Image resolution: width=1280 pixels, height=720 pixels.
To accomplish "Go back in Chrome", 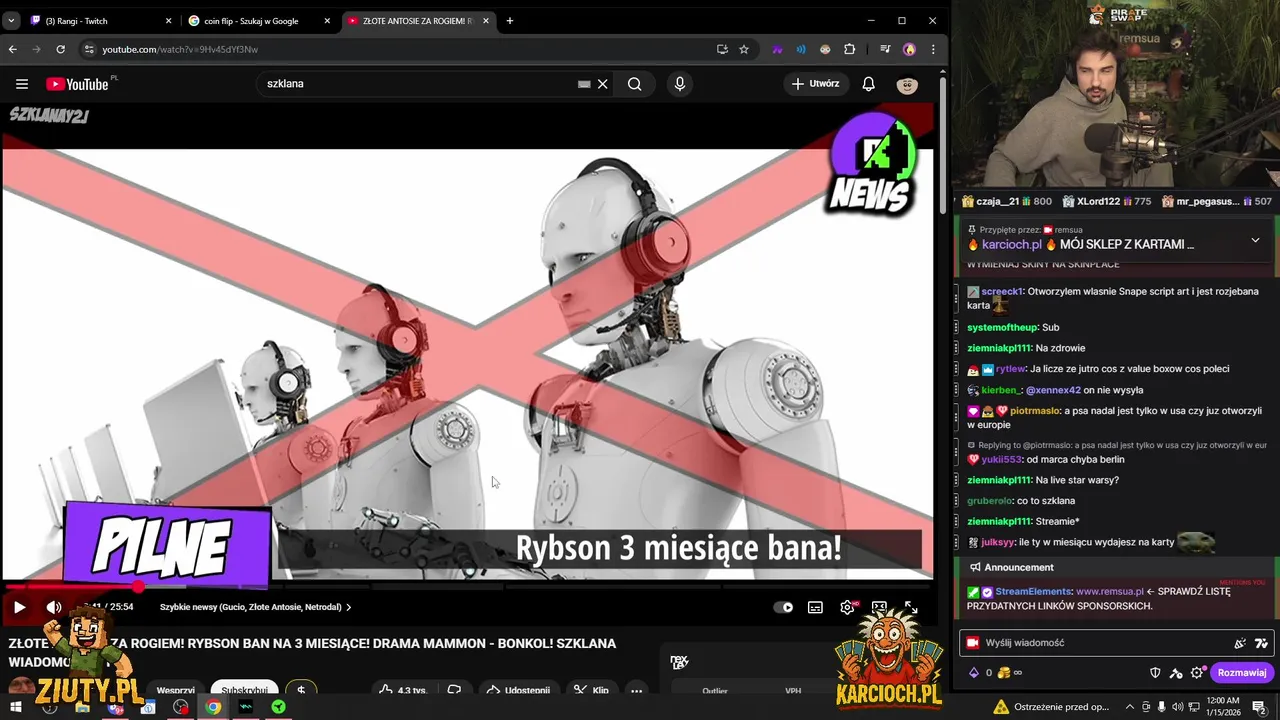I will click(13, 49).
